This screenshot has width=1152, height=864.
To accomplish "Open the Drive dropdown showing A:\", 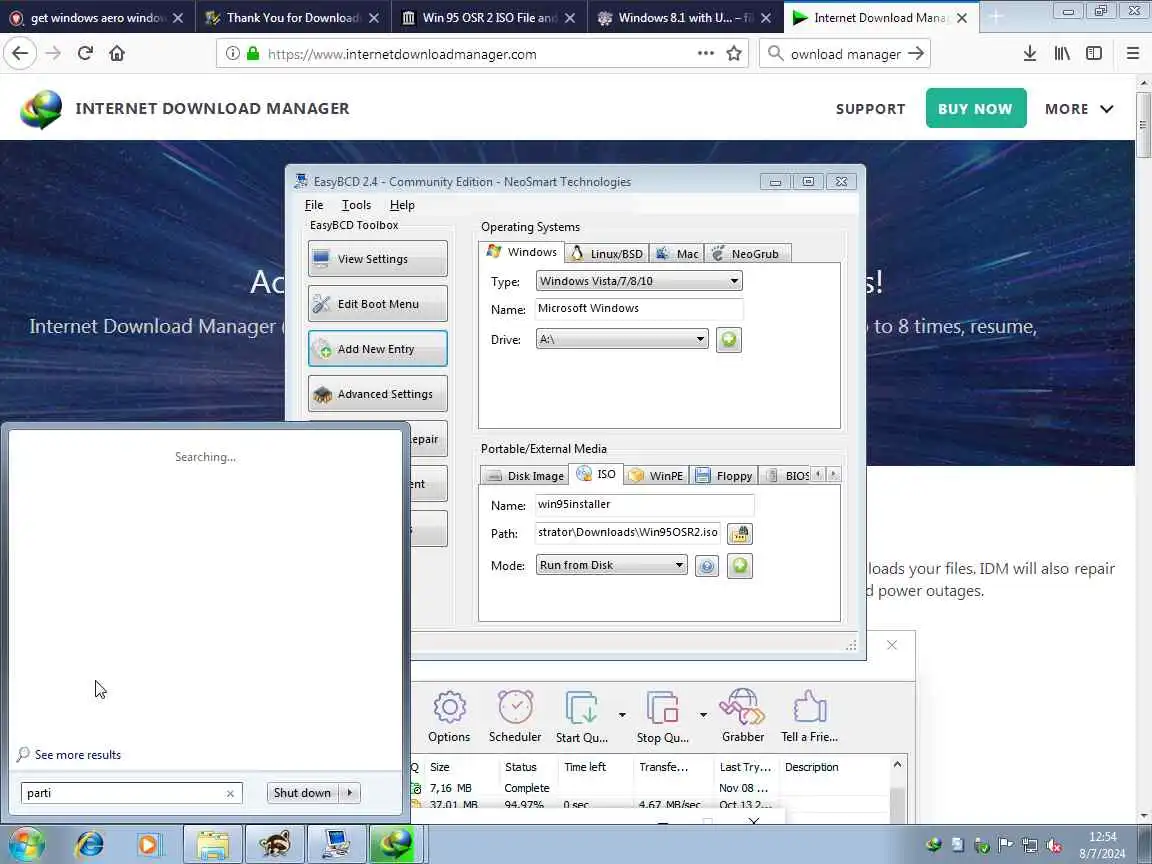I will click(622, 339).
